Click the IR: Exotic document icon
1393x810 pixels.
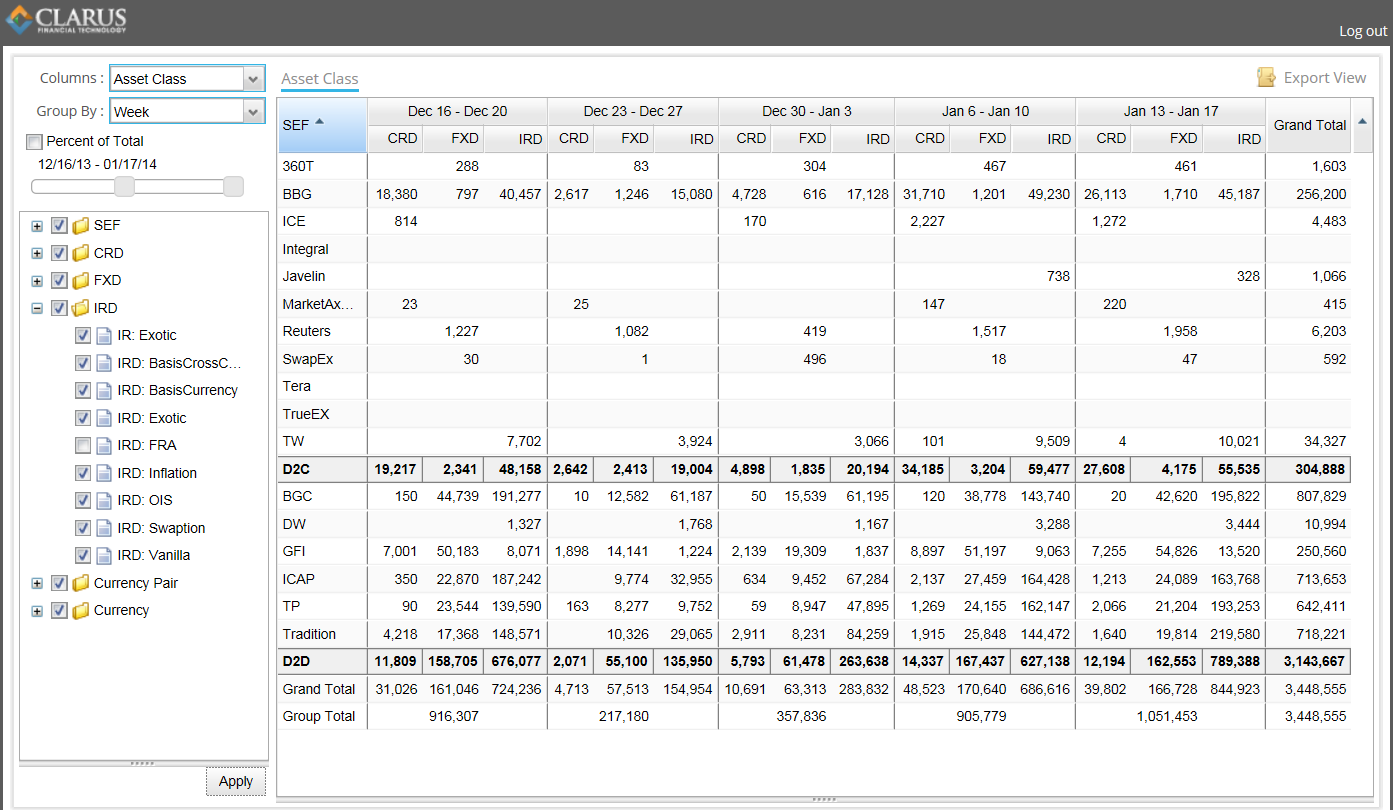click(x=104, y=336)
